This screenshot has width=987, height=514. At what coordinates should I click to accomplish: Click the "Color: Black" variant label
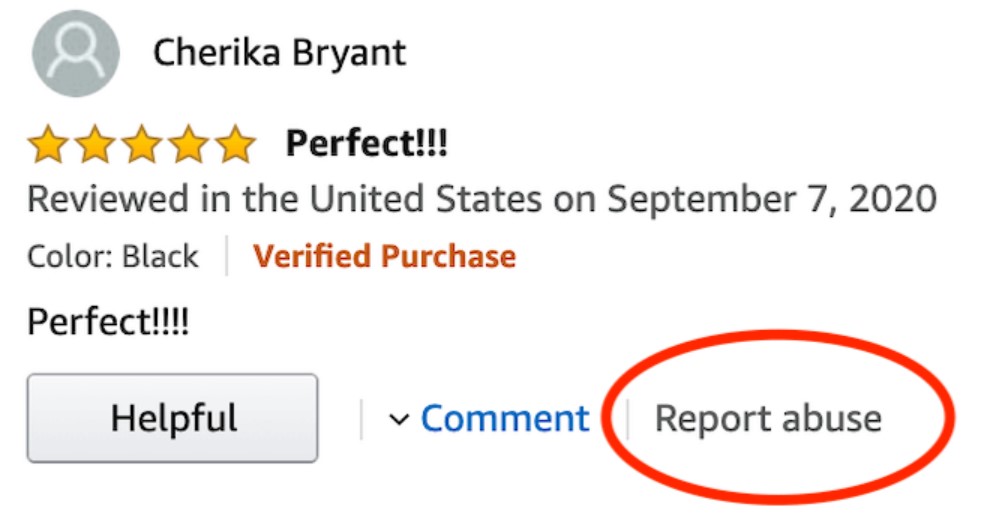coord(113,256)
